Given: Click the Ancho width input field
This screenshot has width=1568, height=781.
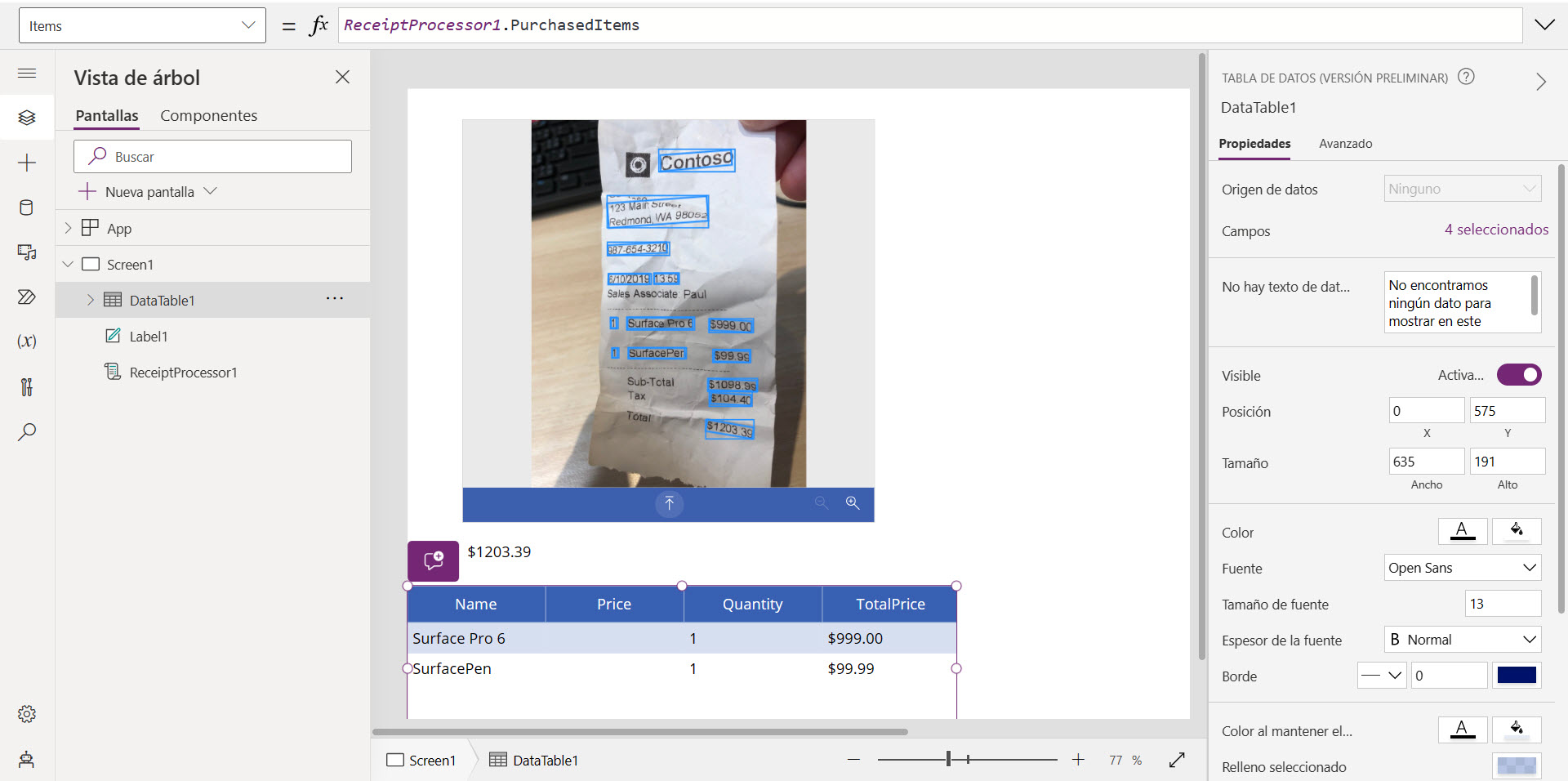Looking at the screenshot, I should (1427, 462).
